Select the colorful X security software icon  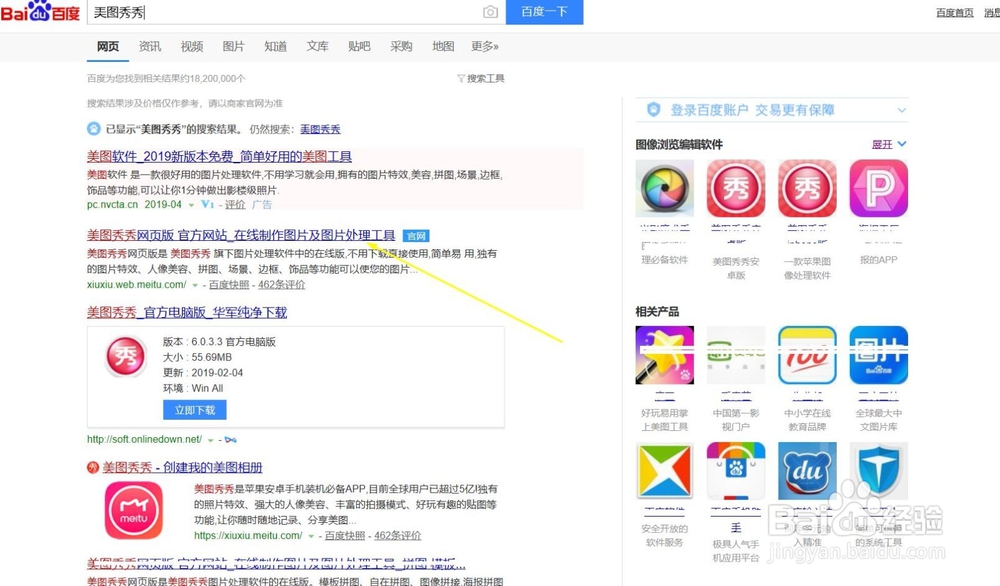[664, 470]
